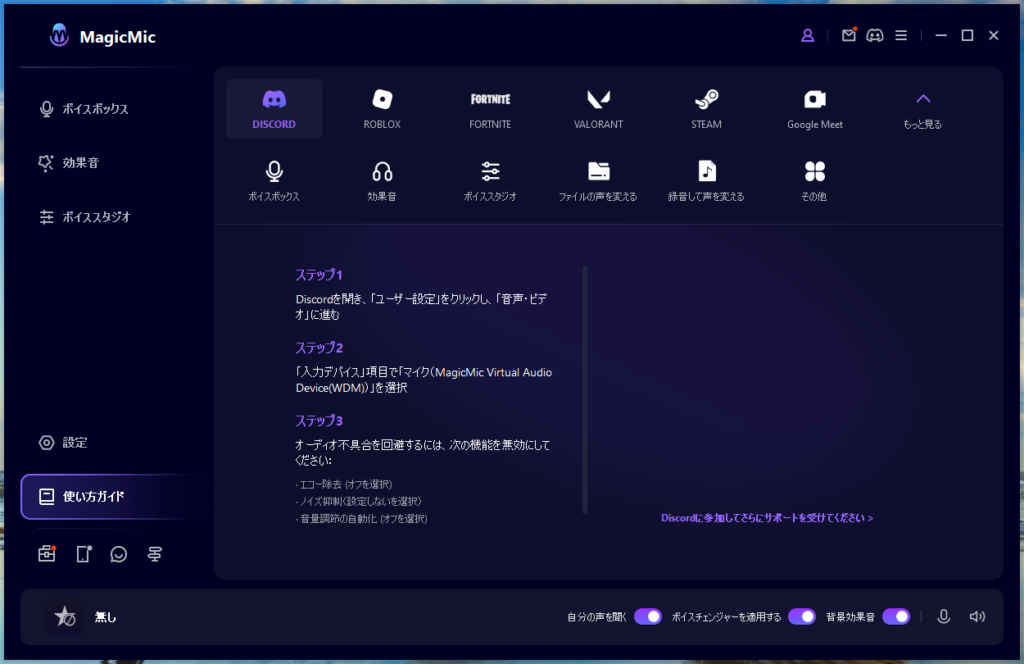Viewport: 1024px width, 664px height.
Task: Maximize the MagicMic window
Action: tap(967, 35)
